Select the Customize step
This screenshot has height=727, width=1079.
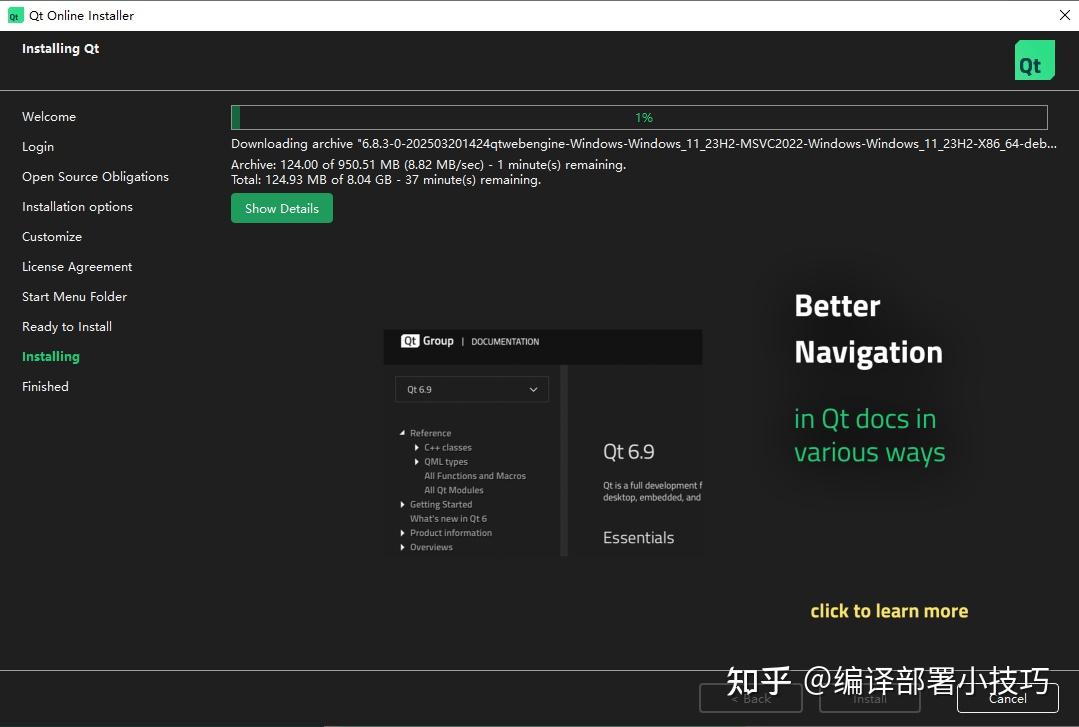(52, 236)
